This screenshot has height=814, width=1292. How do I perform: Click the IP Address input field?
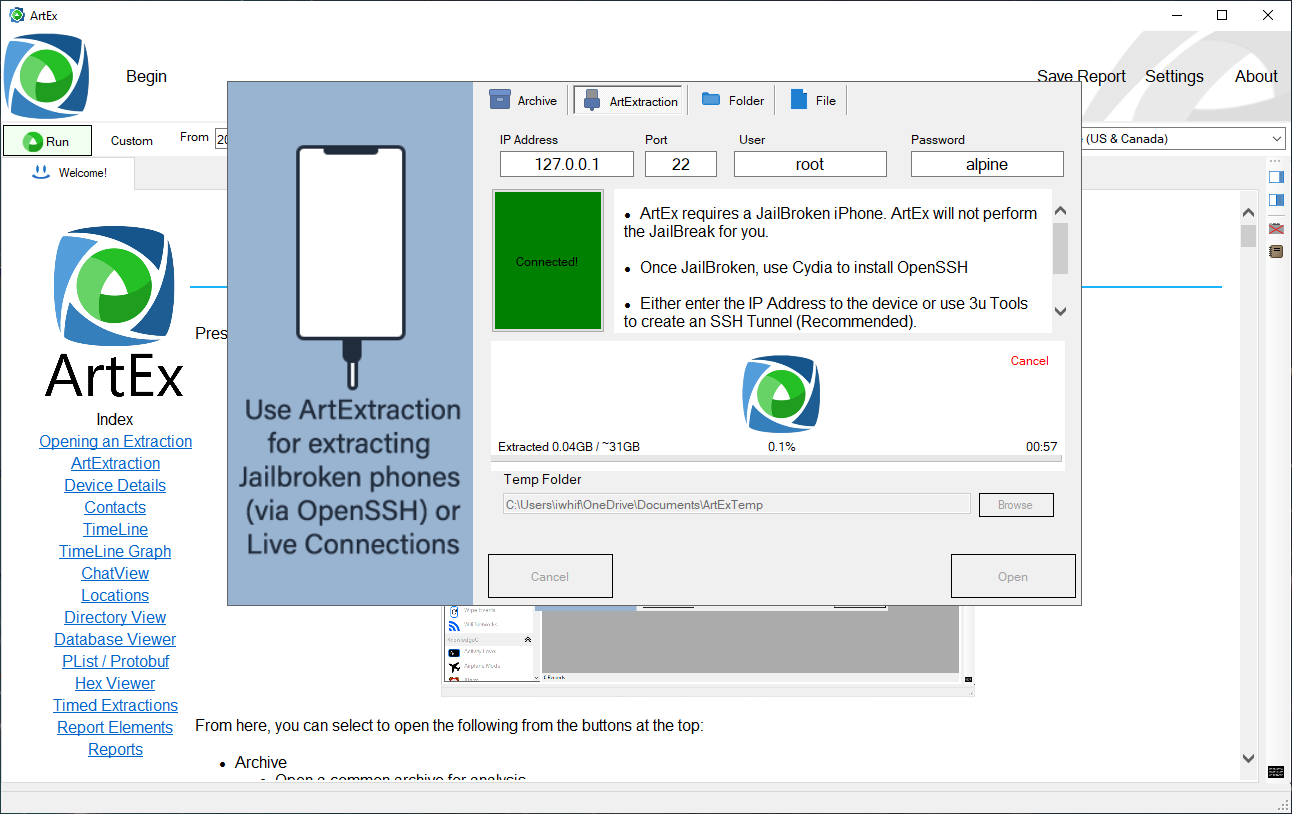click(566, 164)
